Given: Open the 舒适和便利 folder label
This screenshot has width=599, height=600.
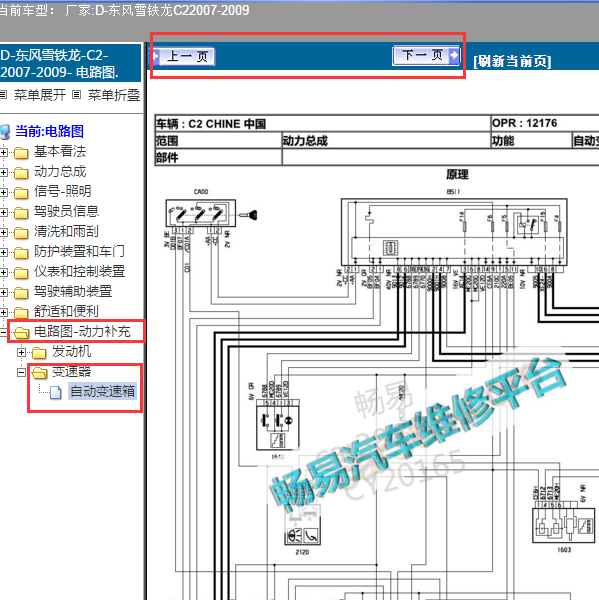Looking at the screenshot, I should (67, 311).
